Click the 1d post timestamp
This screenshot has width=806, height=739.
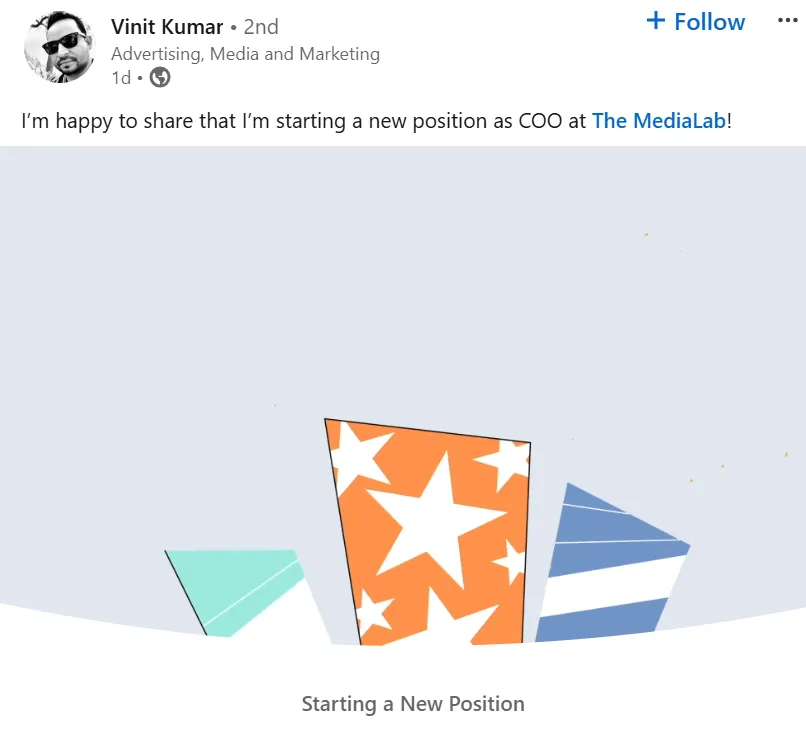pyautogui.click(x=121, y=77)
